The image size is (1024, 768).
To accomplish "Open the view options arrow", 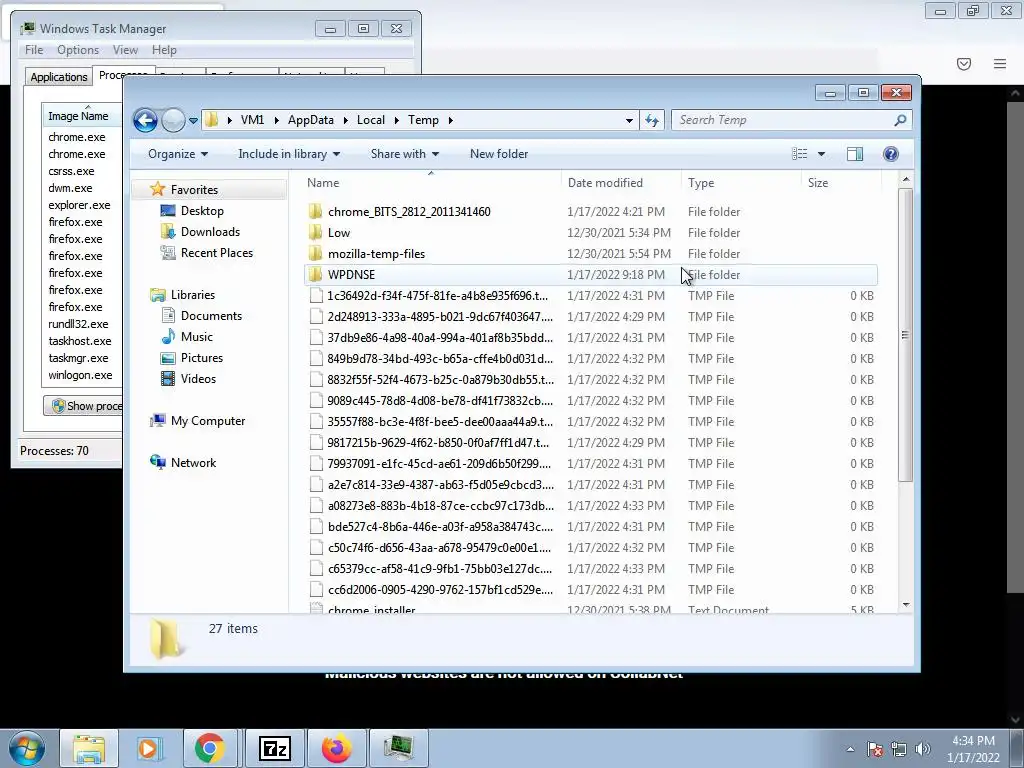I will click(822, 154).
